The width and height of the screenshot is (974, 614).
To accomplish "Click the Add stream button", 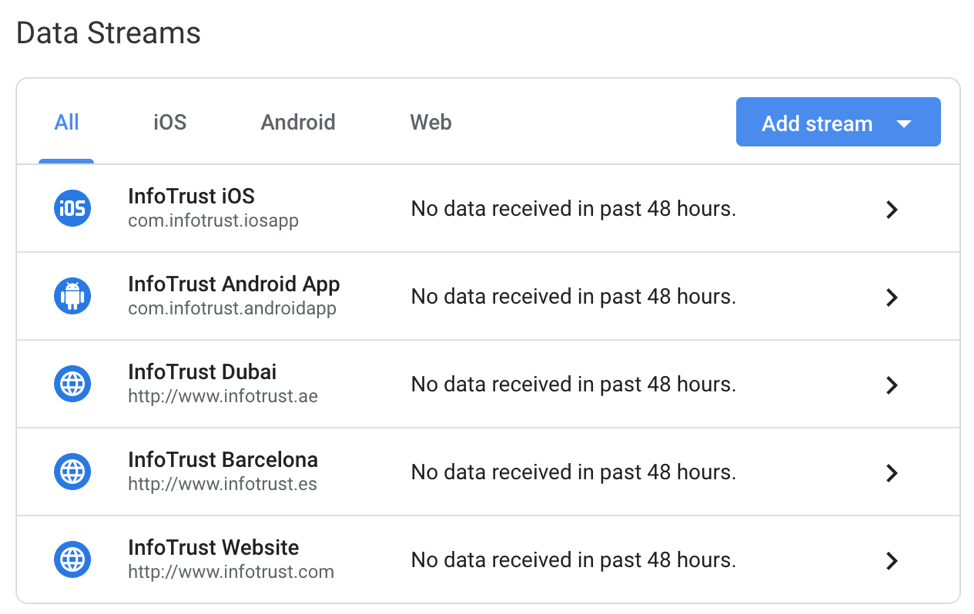I will [816, 124].
